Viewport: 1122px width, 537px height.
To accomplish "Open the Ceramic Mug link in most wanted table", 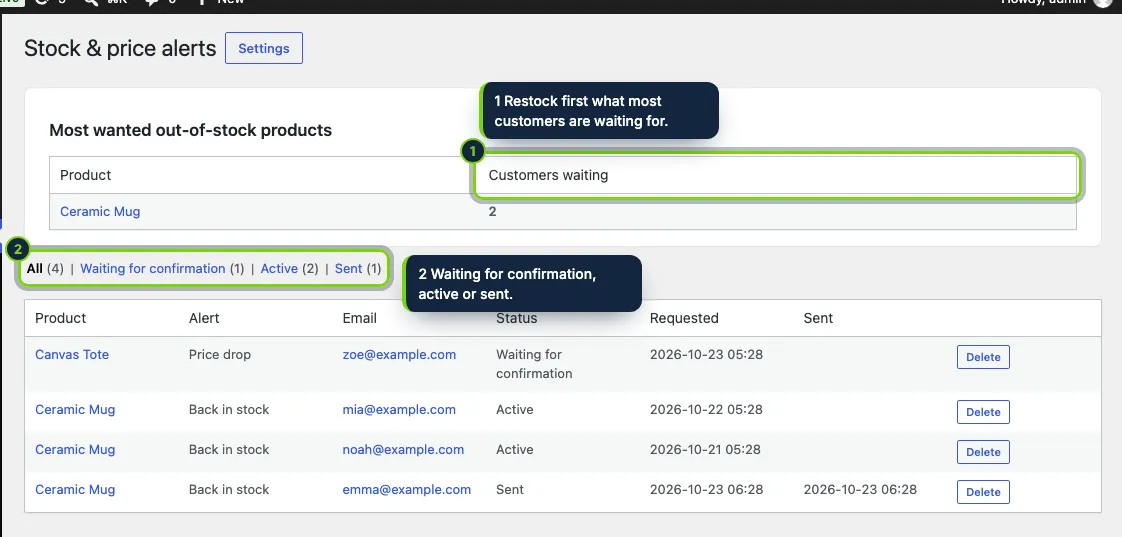I will 100,211.
